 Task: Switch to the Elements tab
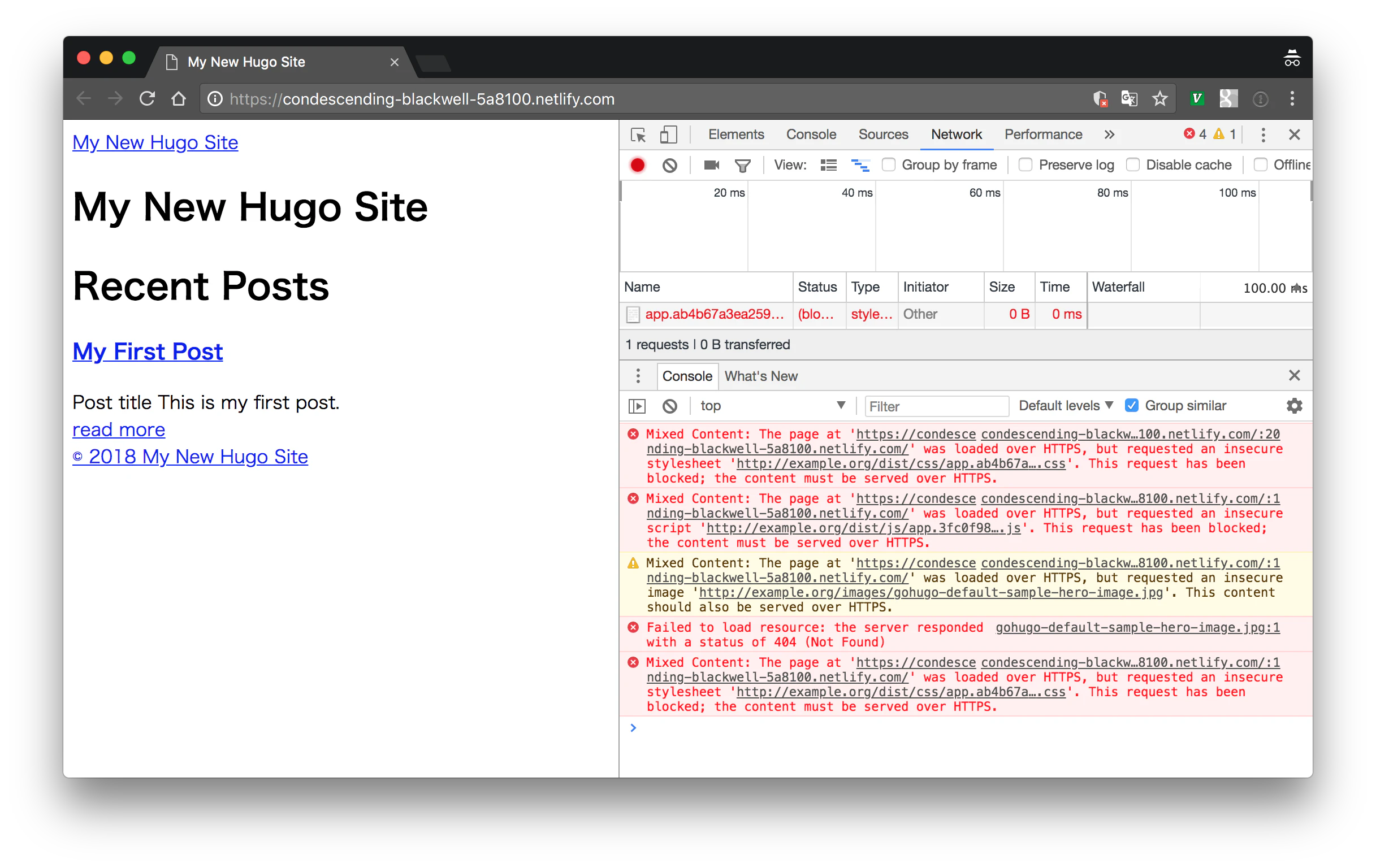(736, 134)
